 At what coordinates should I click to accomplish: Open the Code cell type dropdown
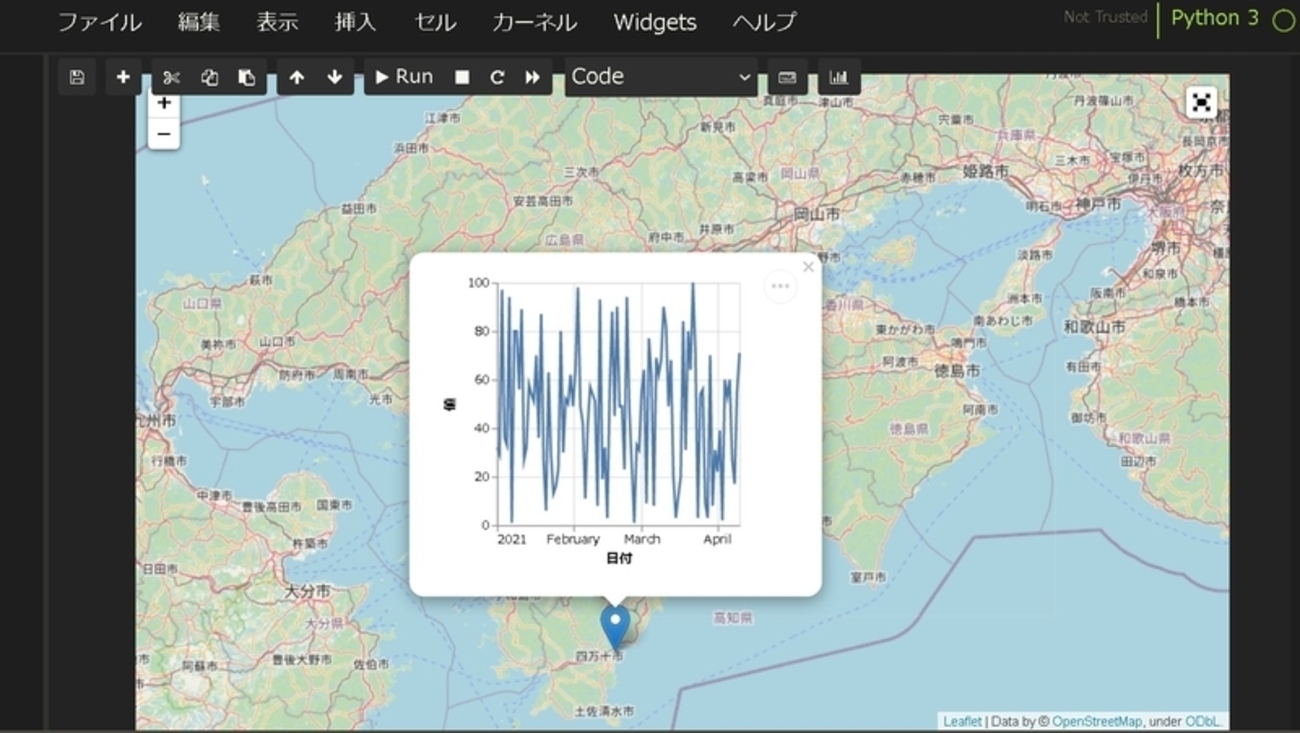click(x=660, y=77)
